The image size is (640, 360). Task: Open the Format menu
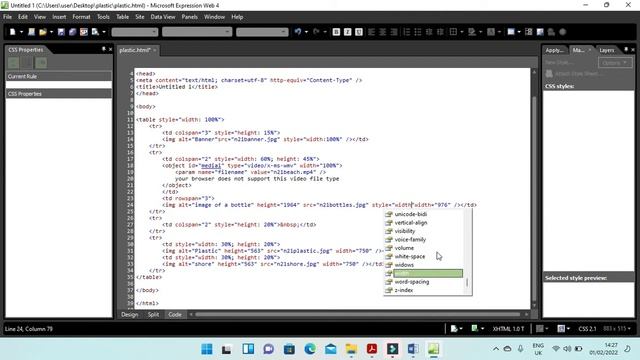(81, 17)
